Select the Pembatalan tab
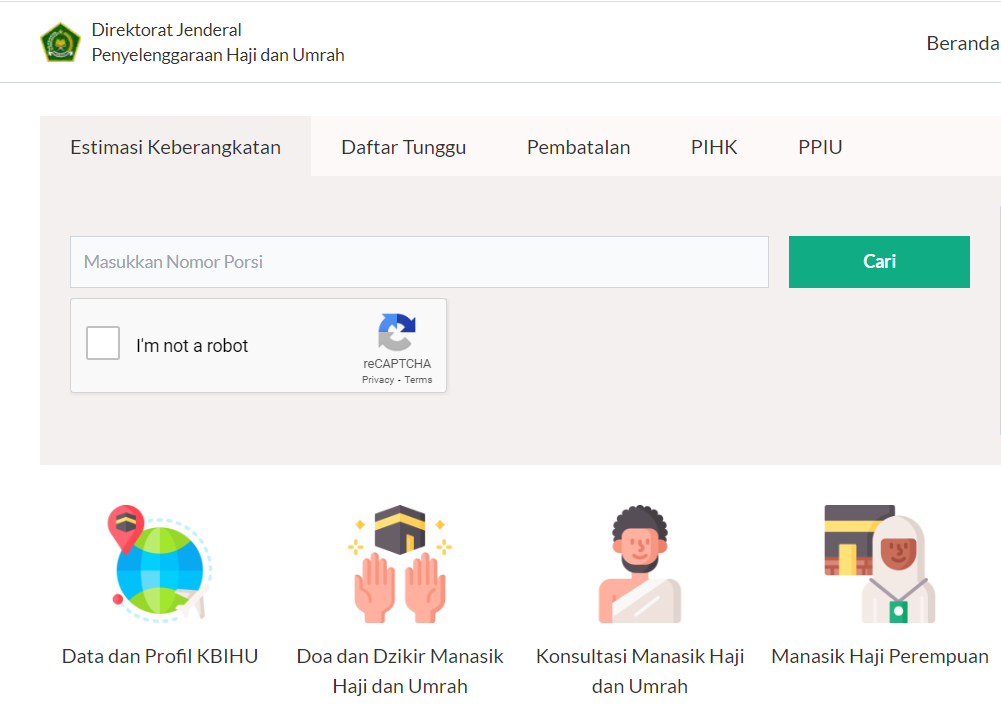The image size is (1001, 707). 578,147
